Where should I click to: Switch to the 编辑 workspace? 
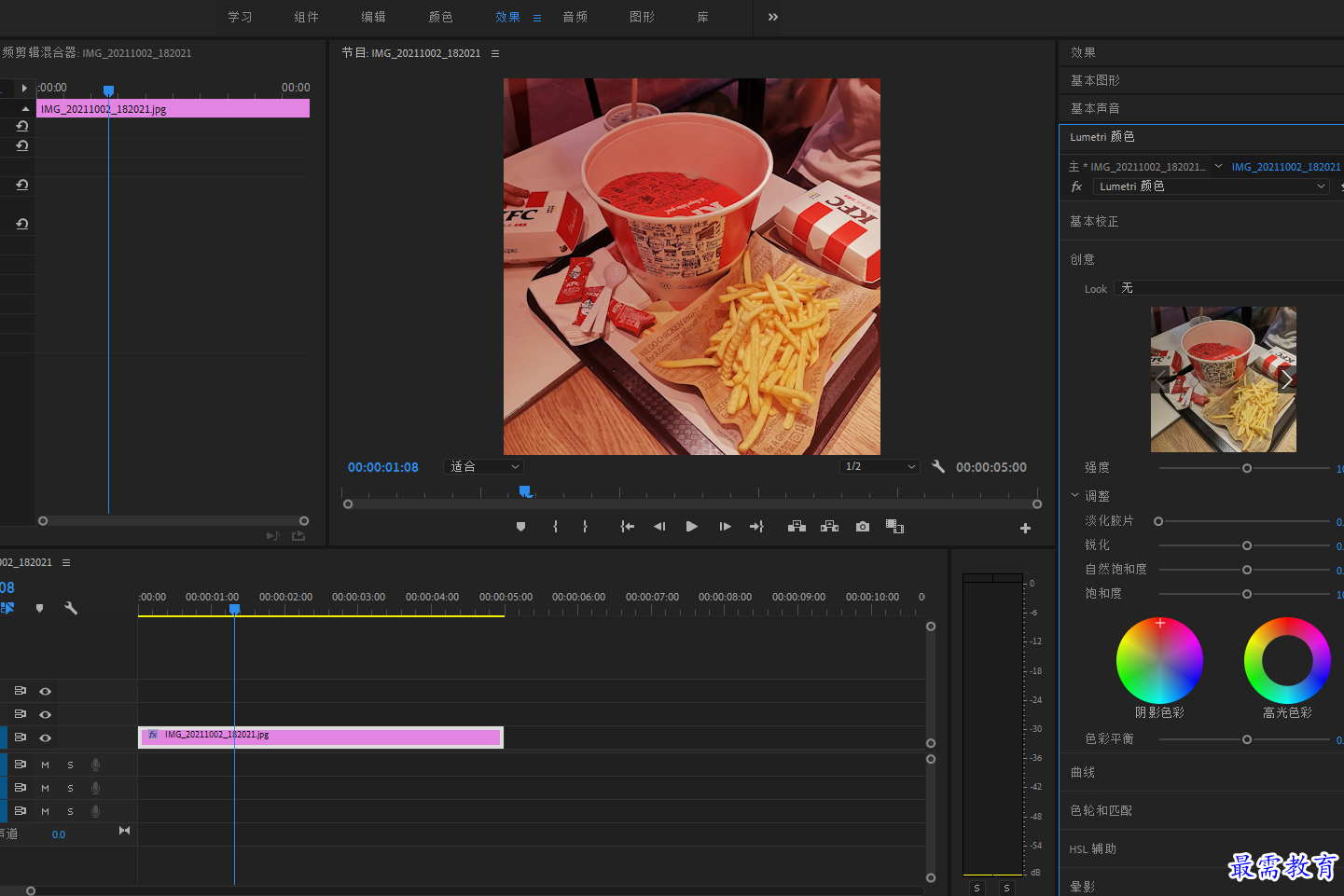[374, 17]
